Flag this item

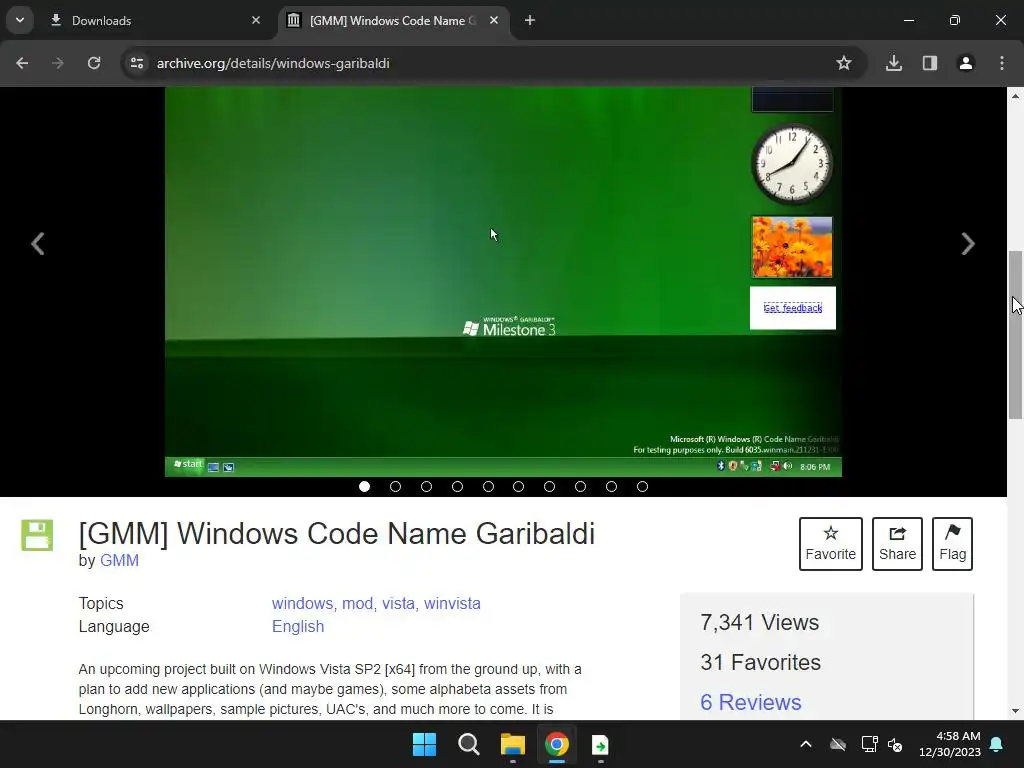pyautogui.click(x=952, y=544)
